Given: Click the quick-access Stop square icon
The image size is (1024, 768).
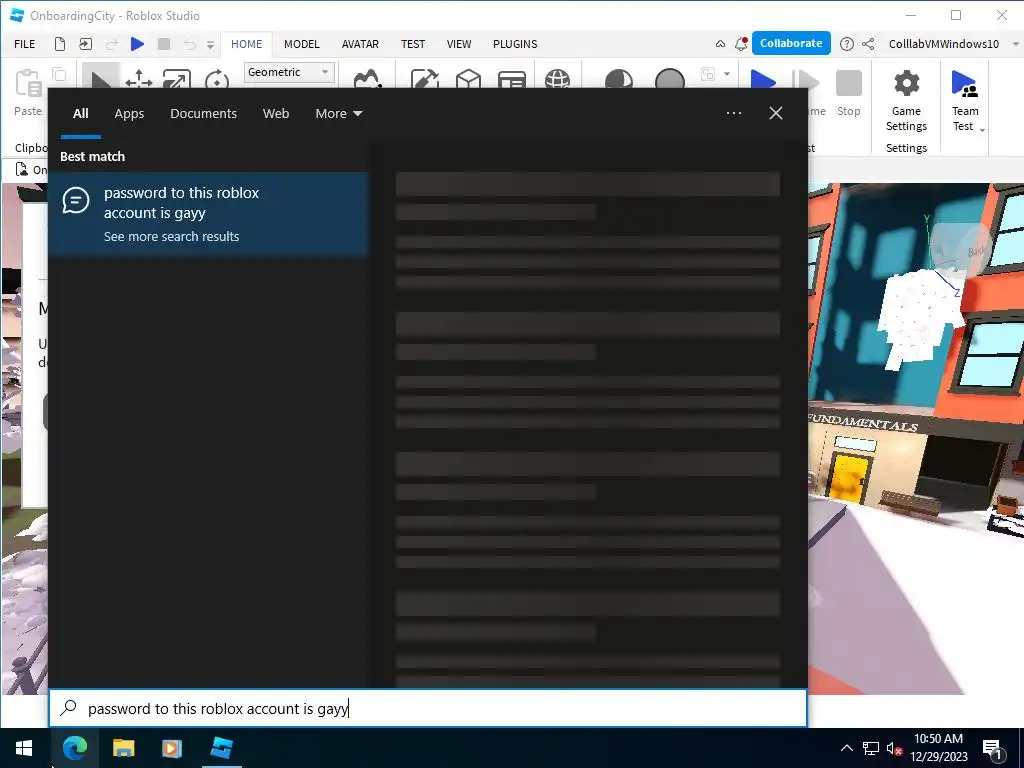Looking at the screenshot, I should click(x=164, y=44).
